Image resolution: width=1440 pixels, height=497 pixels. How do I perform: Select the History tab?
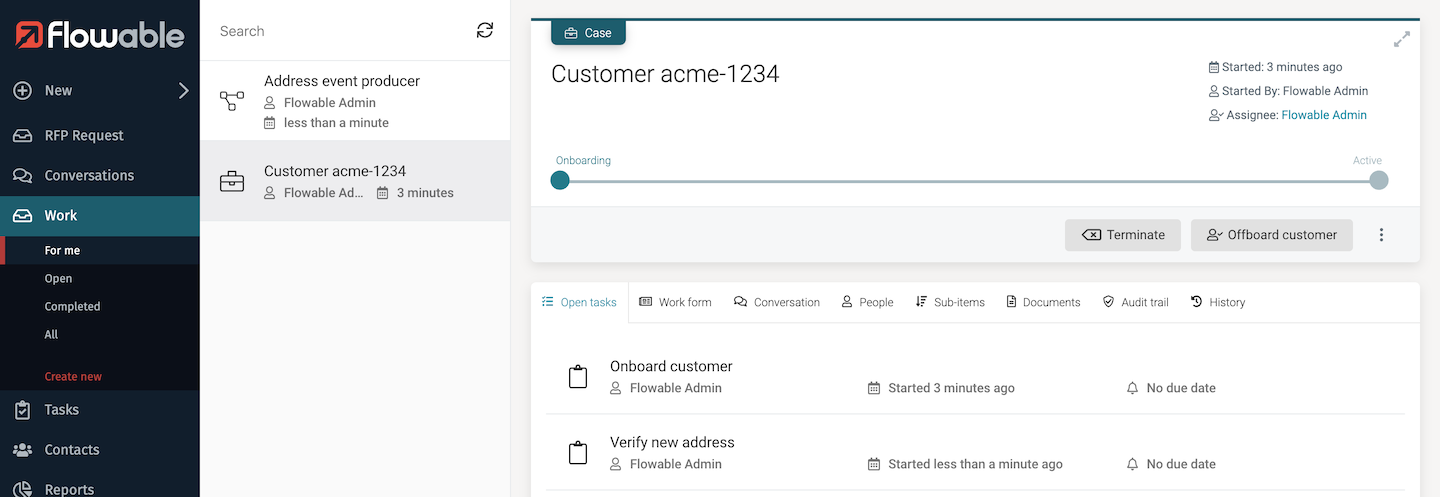click(x=1217, y=302)
